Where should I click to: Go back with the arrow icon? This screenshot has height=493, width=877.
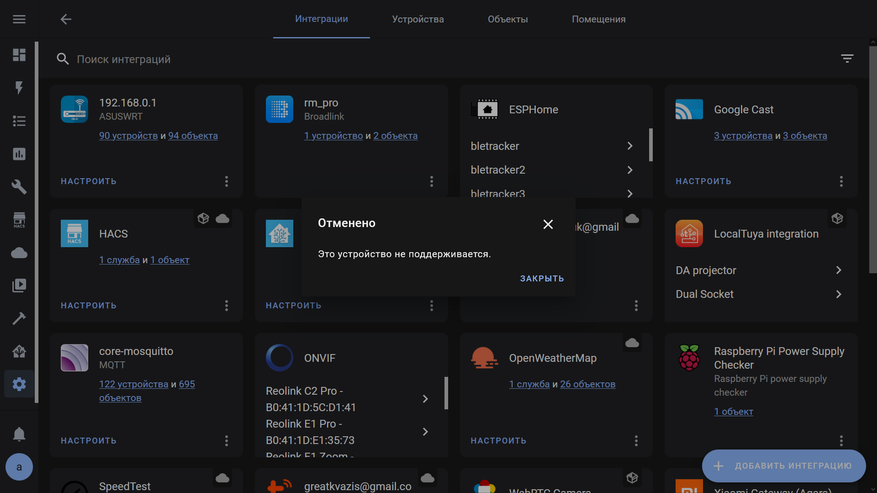66,19
